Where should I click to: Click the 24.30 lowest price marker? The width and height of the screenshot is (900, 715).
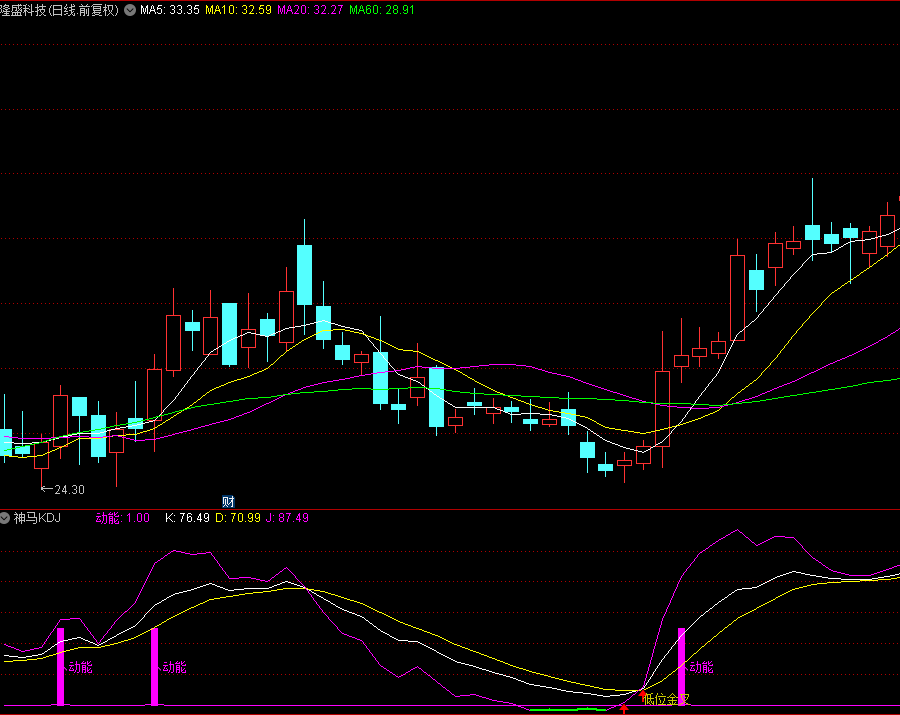point(62,489)
